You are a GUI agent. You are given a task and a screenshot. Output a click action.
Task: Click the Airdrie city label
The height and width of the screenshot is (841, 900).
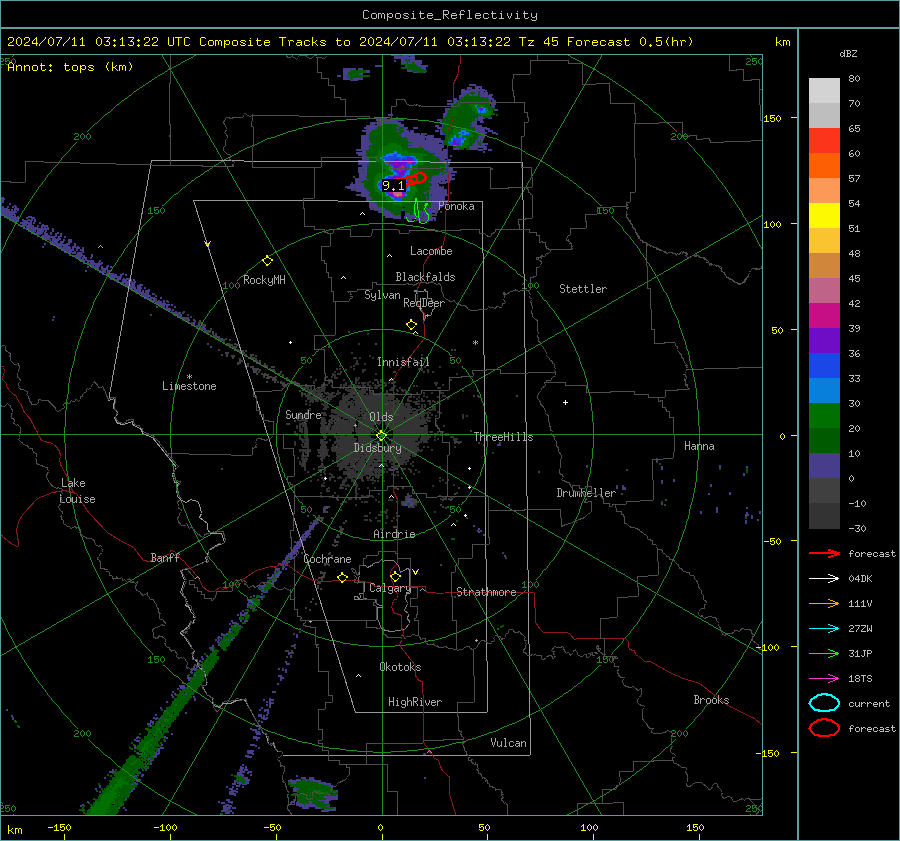(x=394, y=534)
